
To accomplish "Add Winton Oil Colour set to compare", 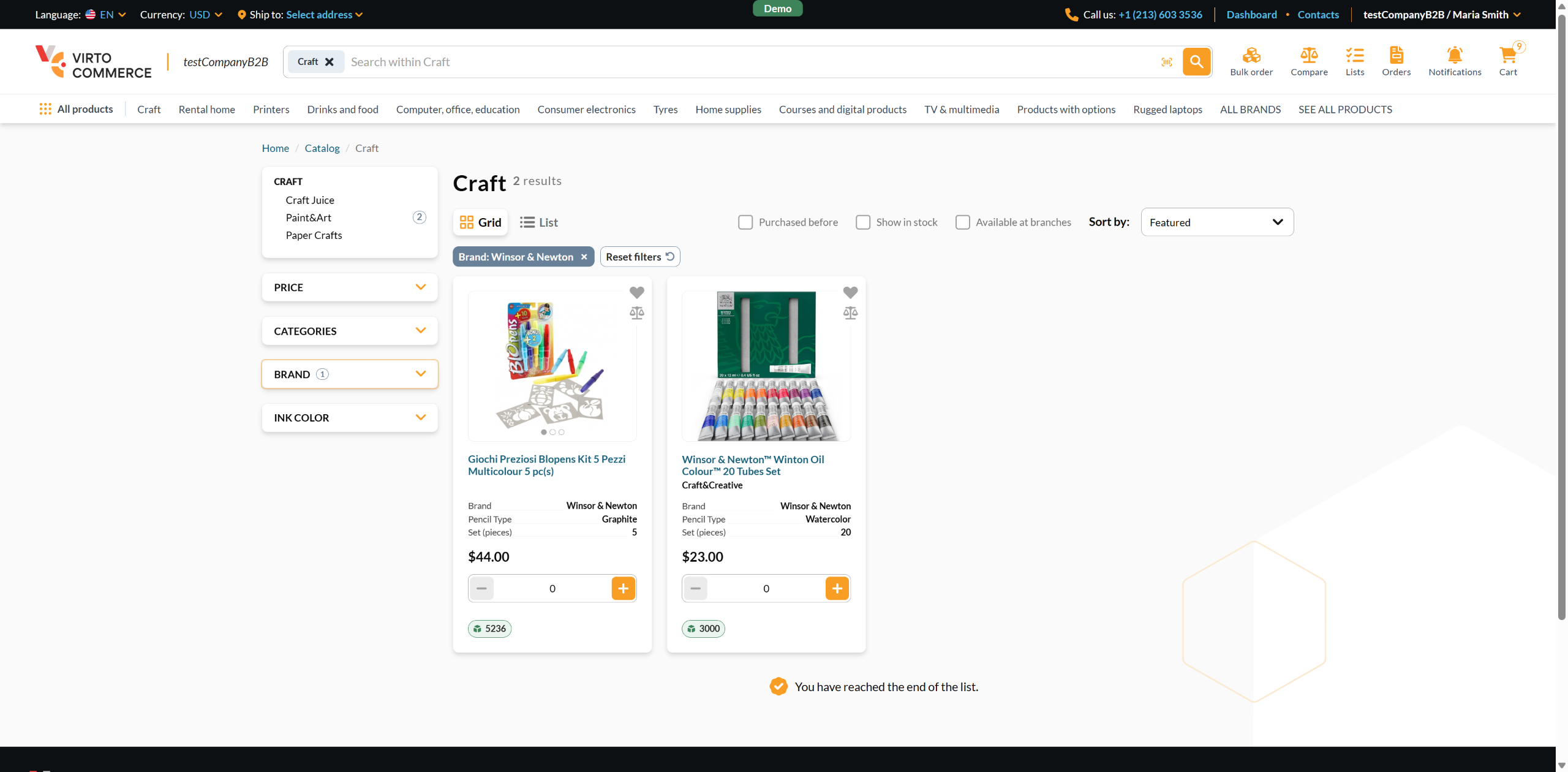I will tap(850, 313).
